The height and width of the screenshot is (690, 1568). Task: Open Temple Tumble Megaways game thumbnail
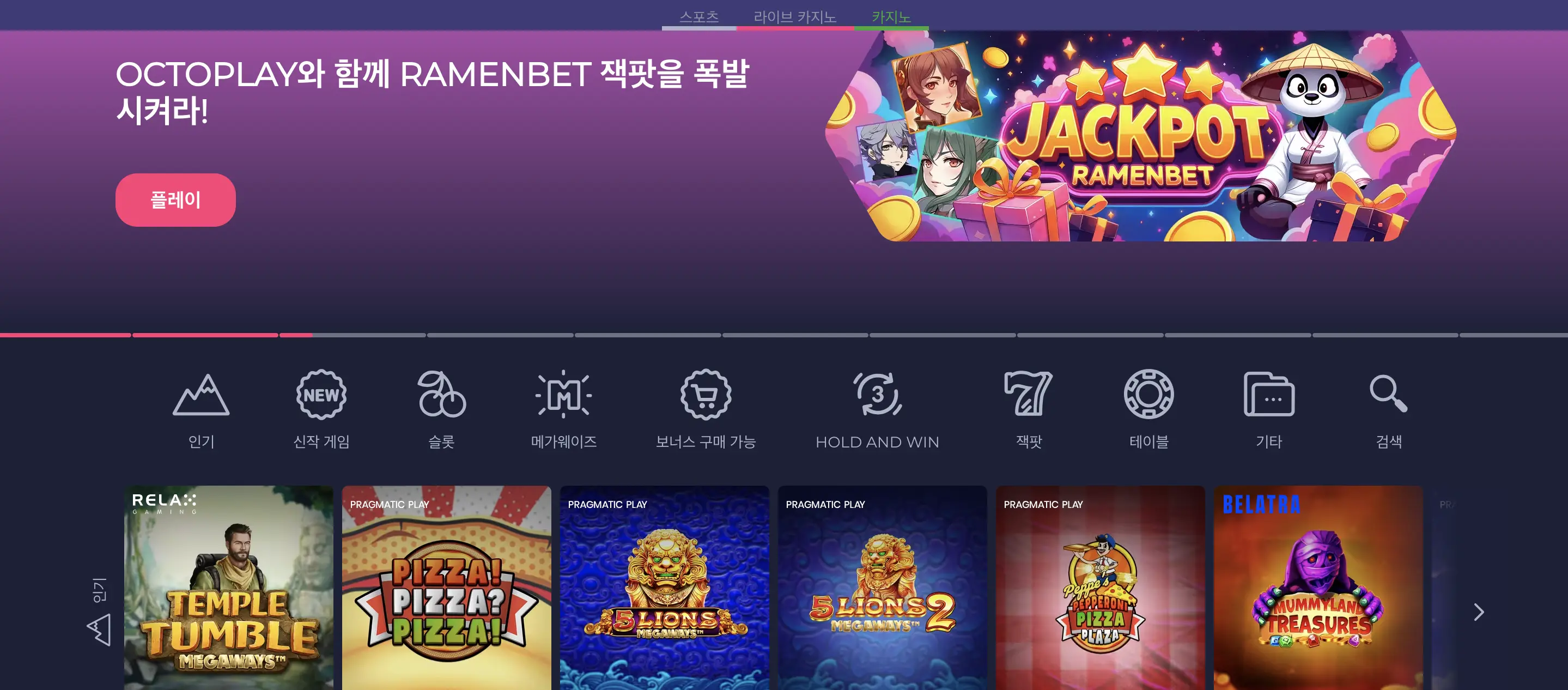229,588
